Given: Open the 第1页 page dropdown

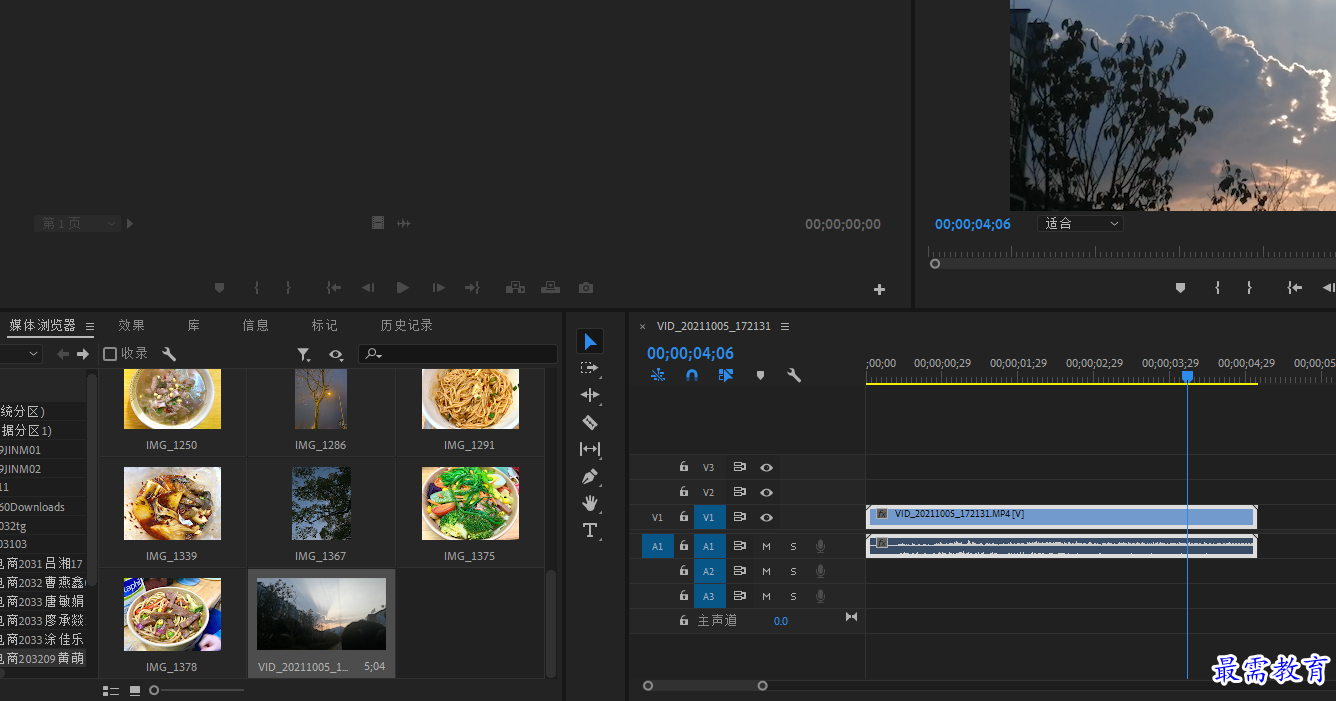Looking at the screenshot, I should pos(77,224).
